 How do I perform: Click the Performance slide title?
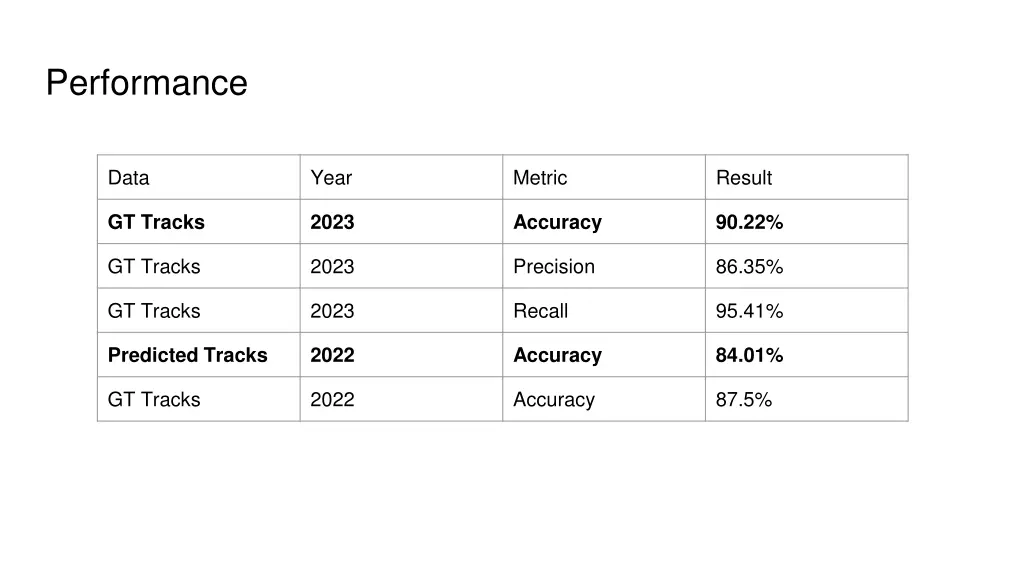pyautogui.click(x=146, y=83)
